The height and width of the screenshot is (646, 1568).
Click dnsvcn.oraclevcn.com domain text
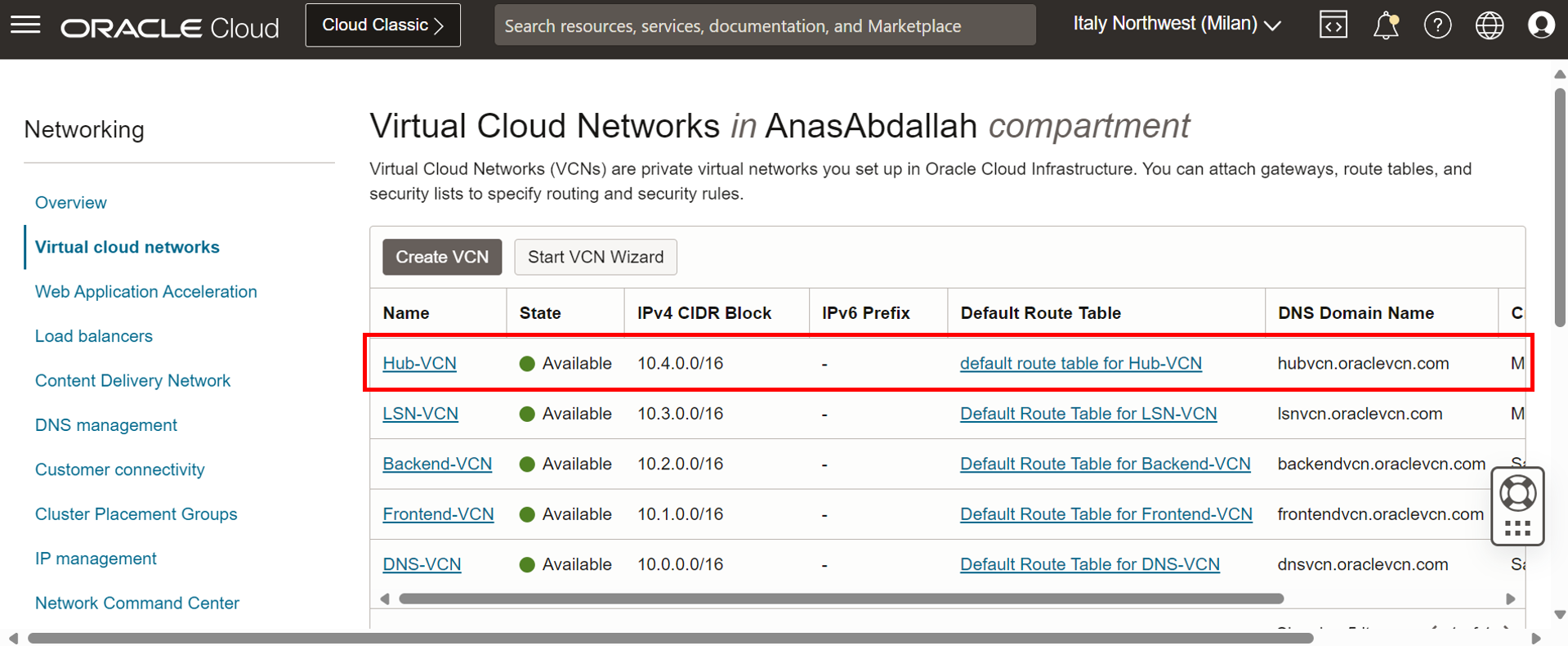[1363, 564]
